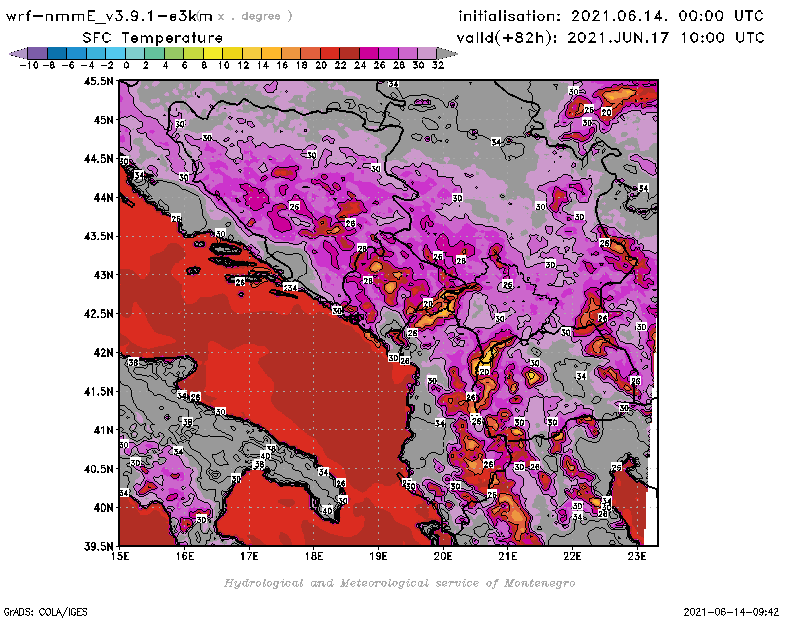The image size is (800, 618).
Task: Click the magenta 24 to 26 colorbar swatch
Action: tap(369, 54)
